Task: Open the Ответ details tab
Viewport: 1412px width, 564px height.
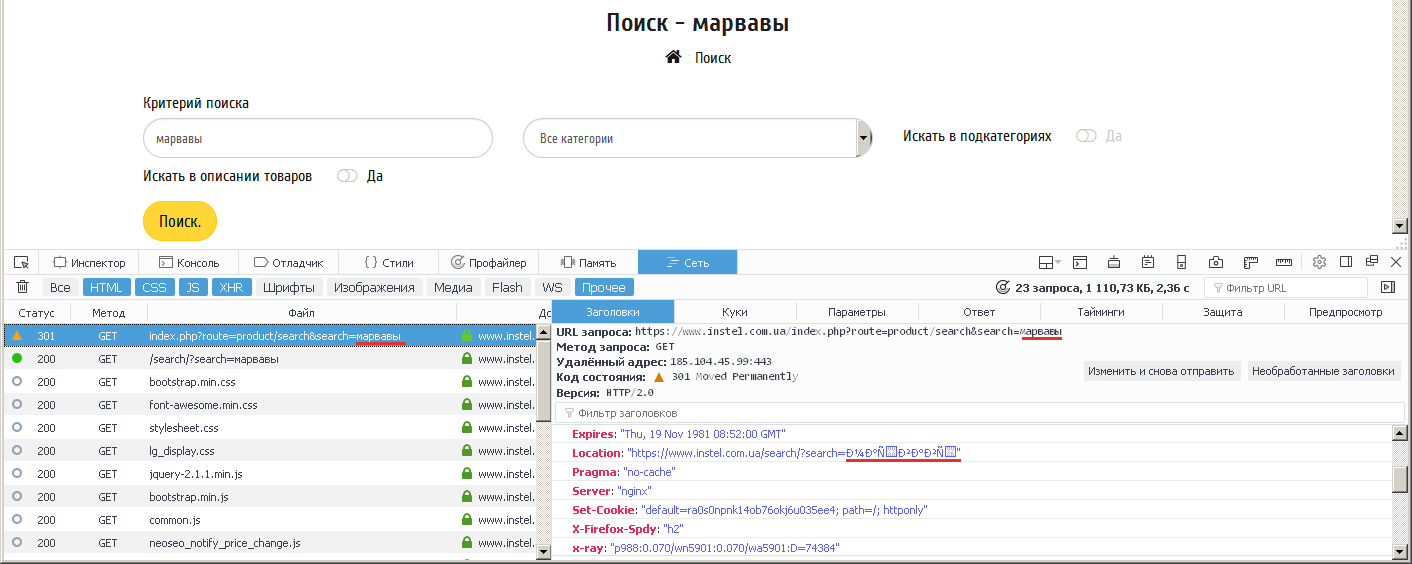Action: click(979, 312)
